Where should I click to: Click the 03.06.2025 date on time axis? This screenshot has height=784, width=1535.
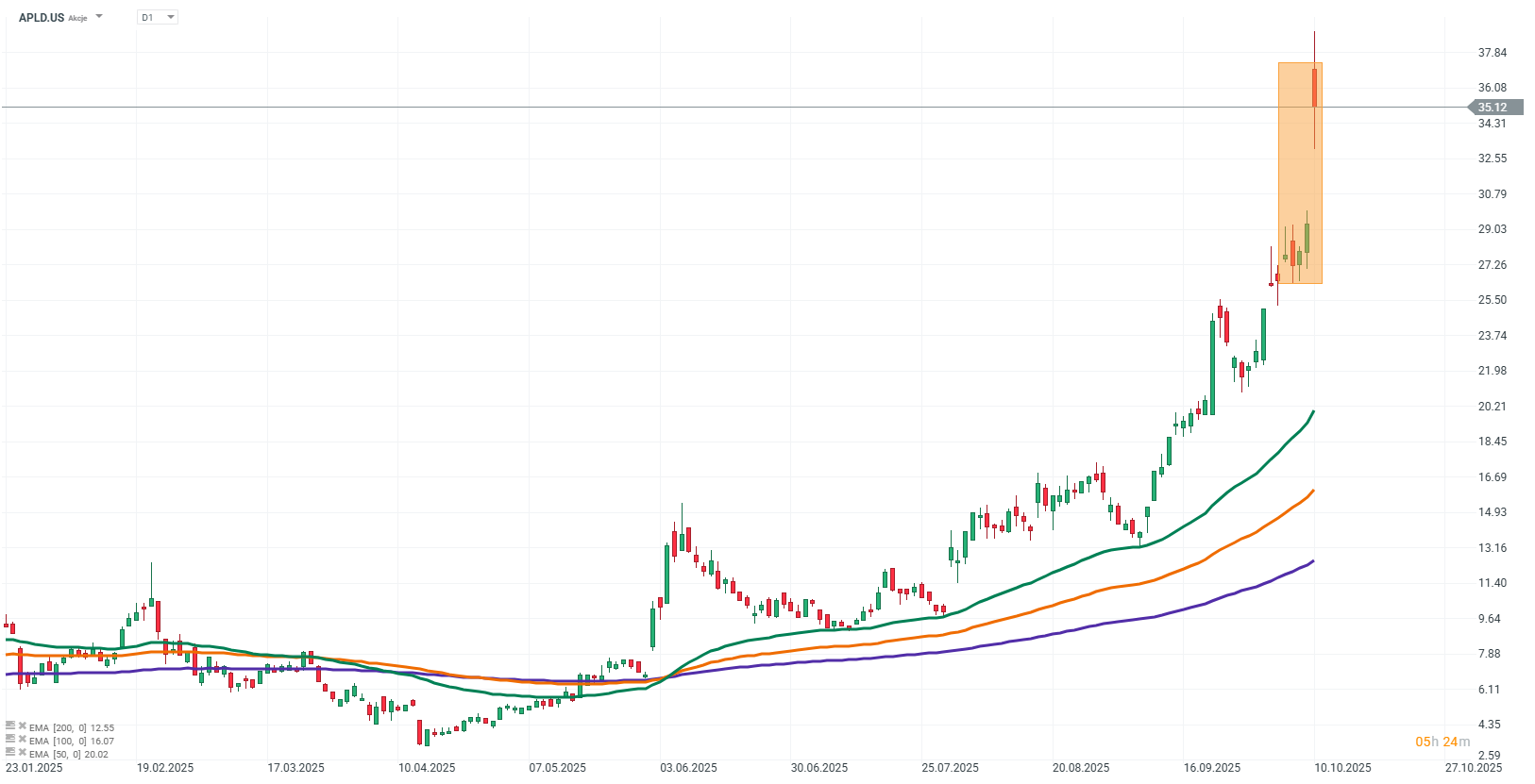(688, 767)
